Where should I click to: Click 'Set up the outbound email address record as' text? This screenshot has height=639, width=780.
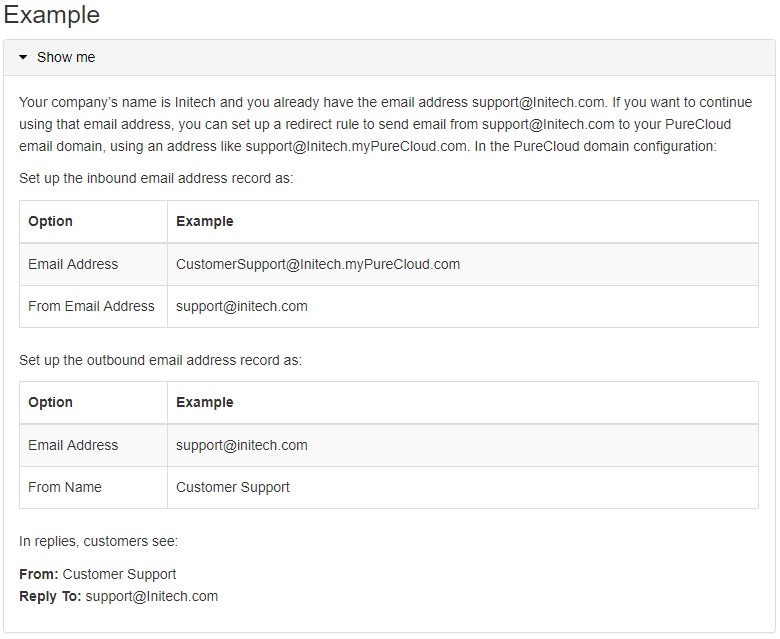click(160, 361)
